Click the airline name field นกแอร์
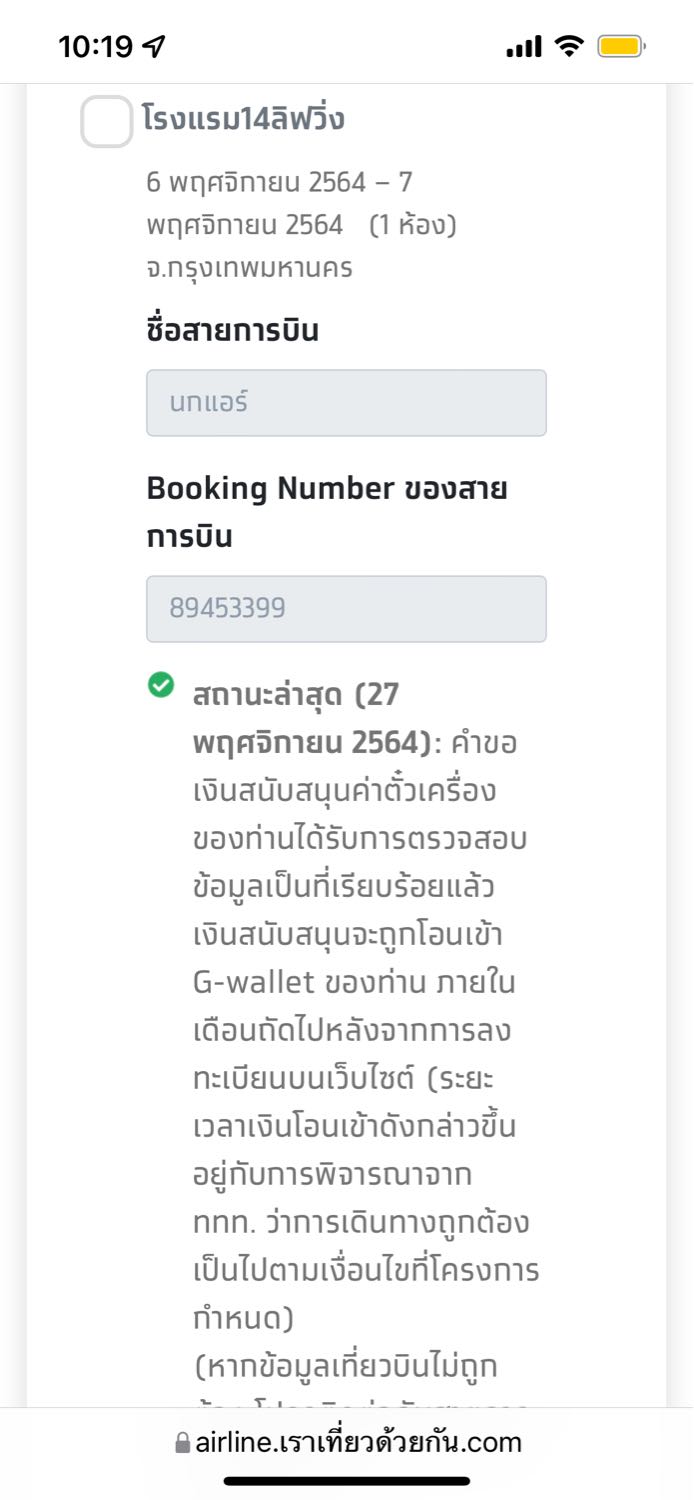The height and width of the screenshot is (1500, 694). pyautogui.click(x=346, y=403)
